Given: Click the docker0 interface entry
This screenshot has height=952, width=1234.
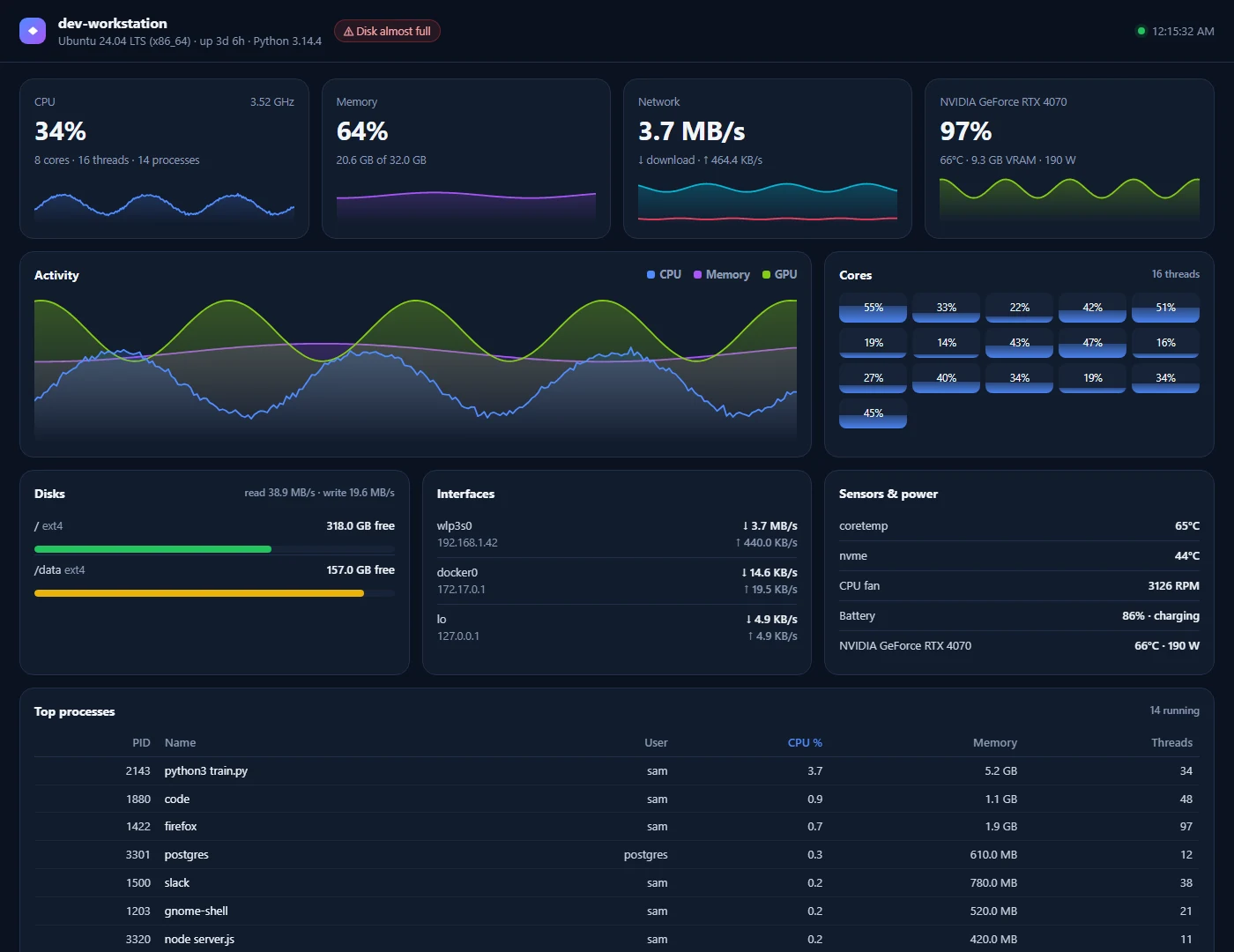Looking at the screenshot, I should point(617,581).
